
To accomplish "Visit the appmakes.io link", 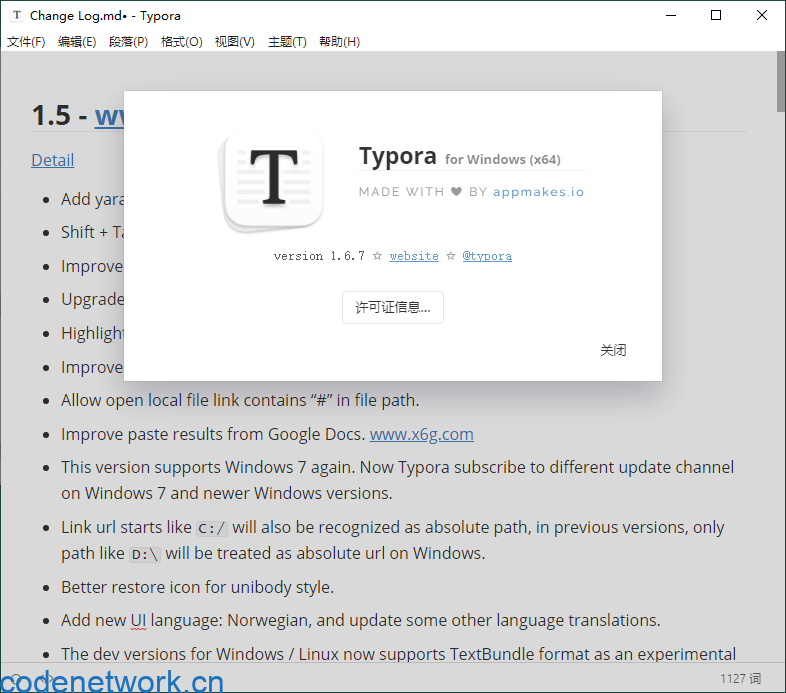I will [538, 192].
